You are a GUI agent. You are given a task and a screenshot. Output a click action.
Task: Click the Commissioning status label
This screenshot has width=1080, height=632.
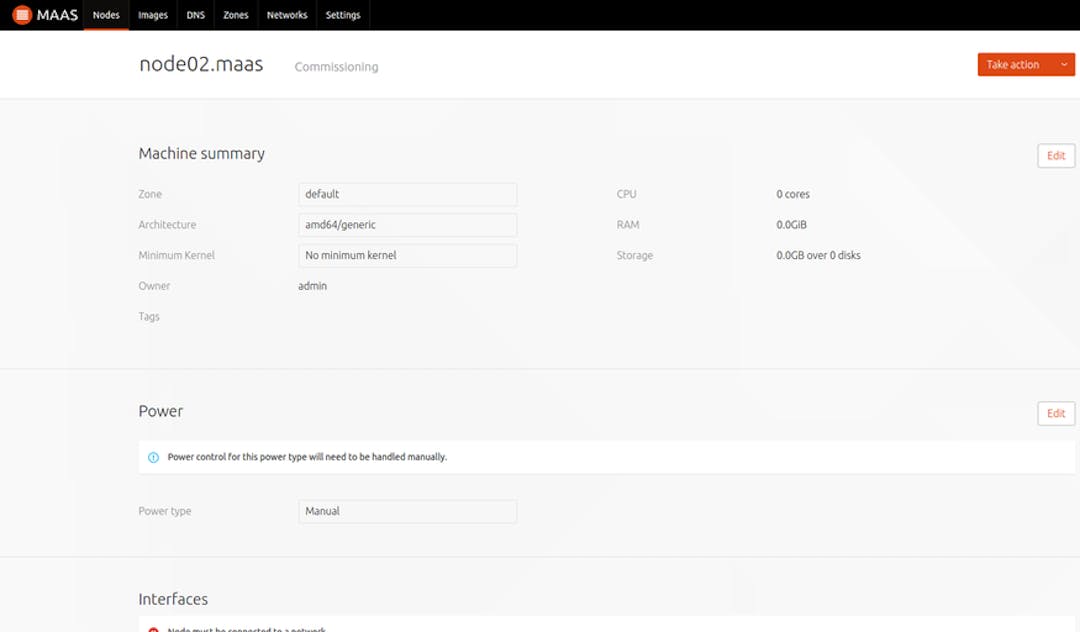tap(336, 66)
